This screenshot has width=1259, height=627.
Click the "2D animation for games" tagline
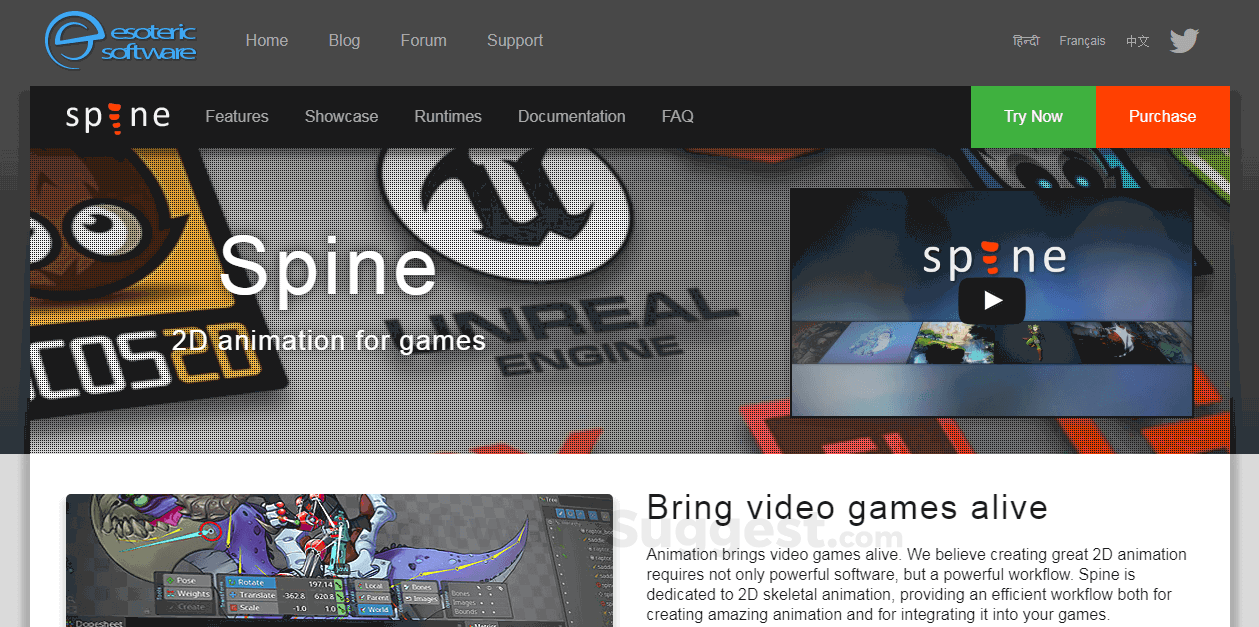[329, 341]
